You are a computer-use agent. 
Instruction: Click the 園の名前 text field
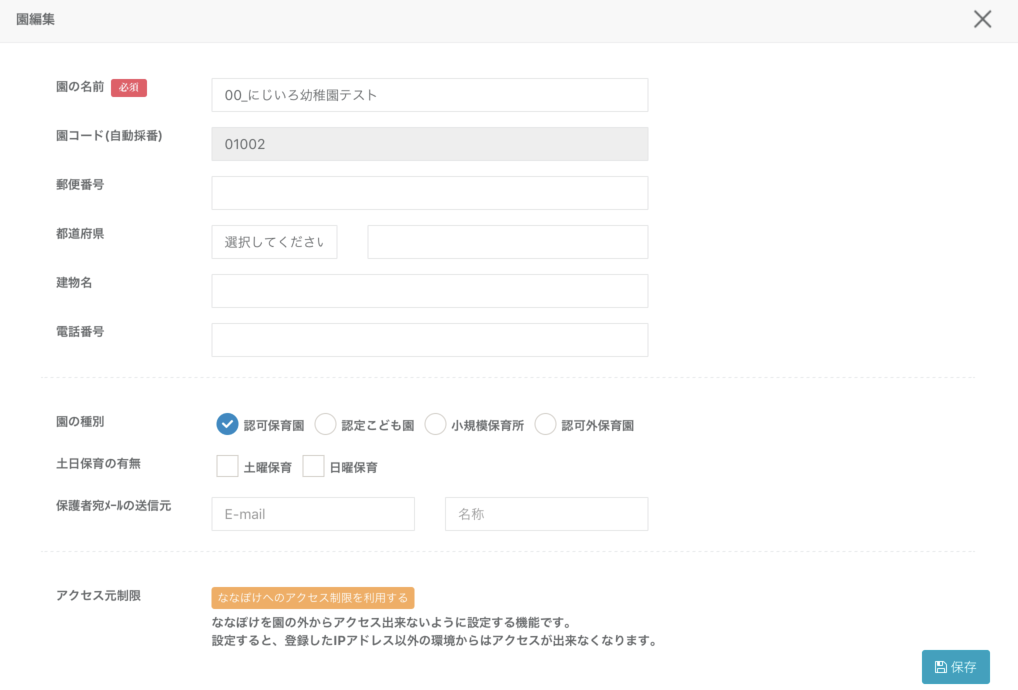point(429,95)
